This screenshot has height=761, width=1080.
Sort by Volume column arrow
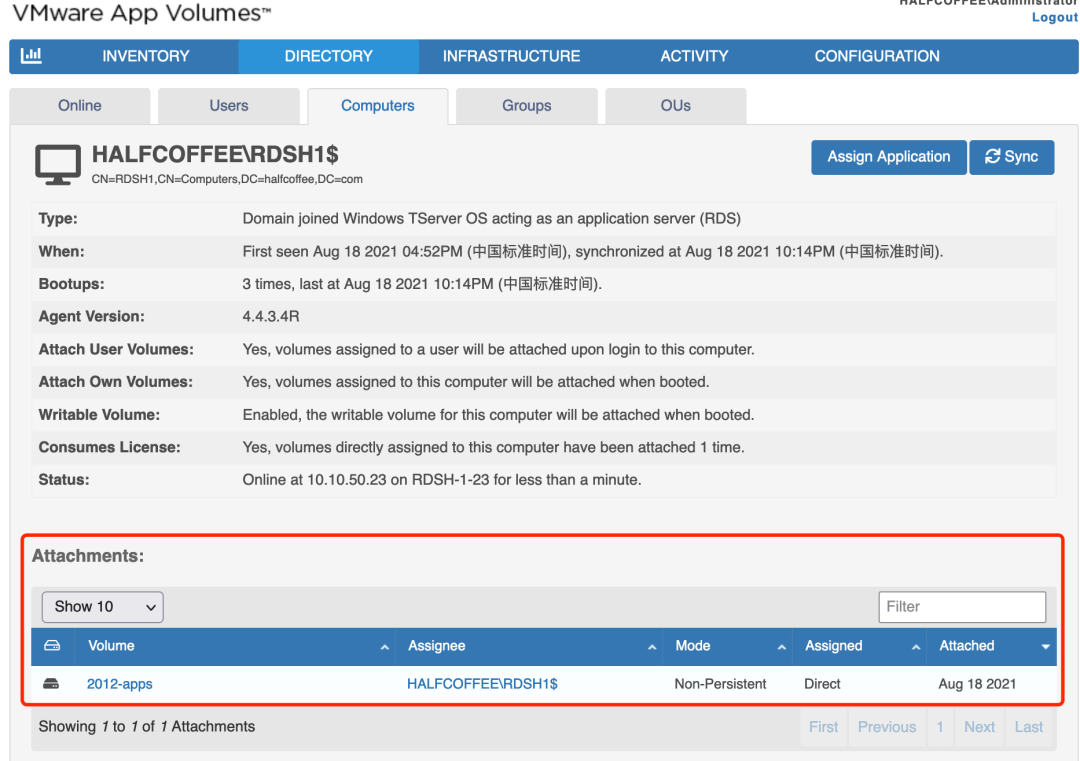click(384, 647)
